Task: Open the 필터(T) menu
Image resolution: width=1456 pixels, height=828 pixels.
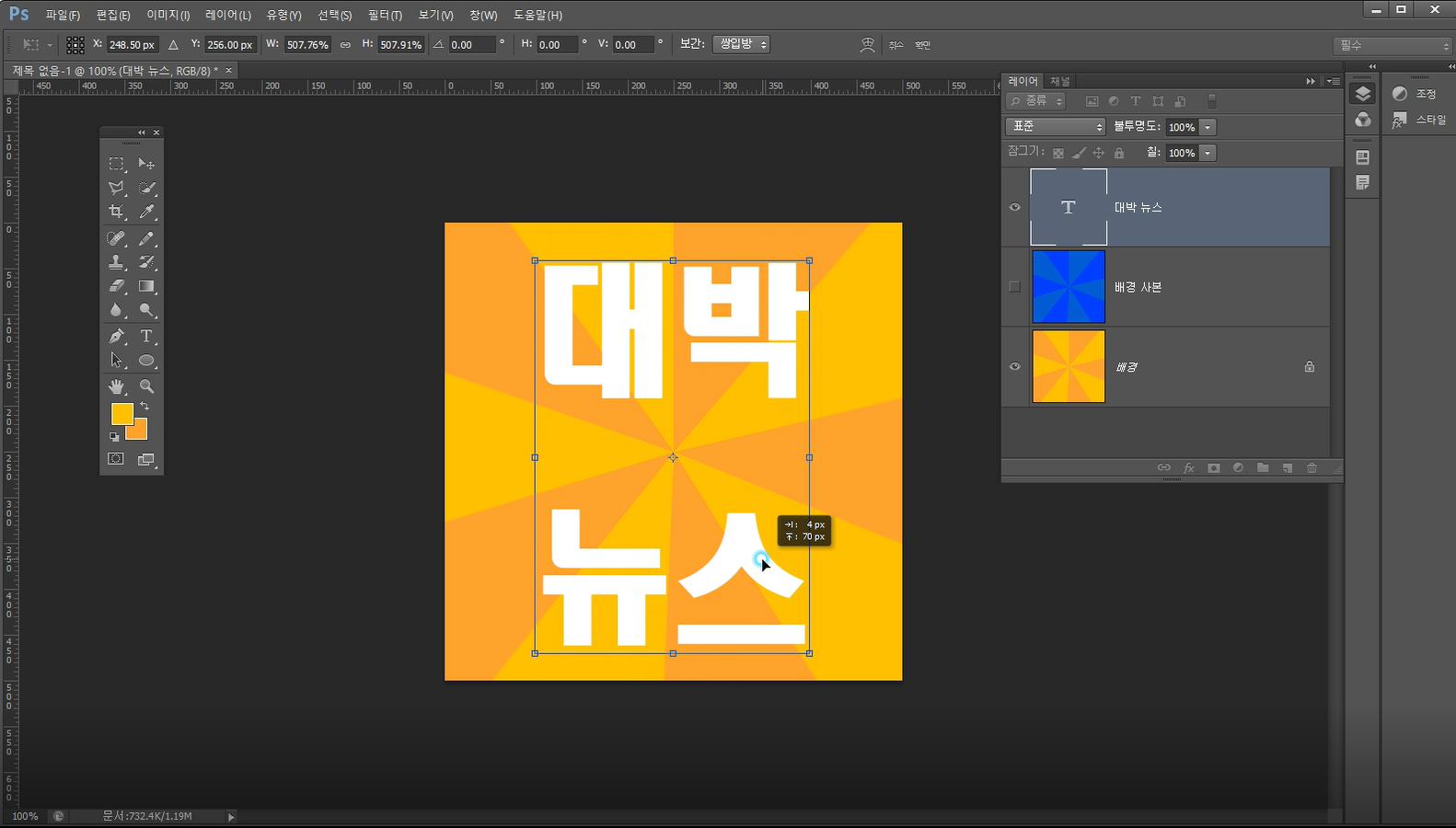Action: [385, 16]
